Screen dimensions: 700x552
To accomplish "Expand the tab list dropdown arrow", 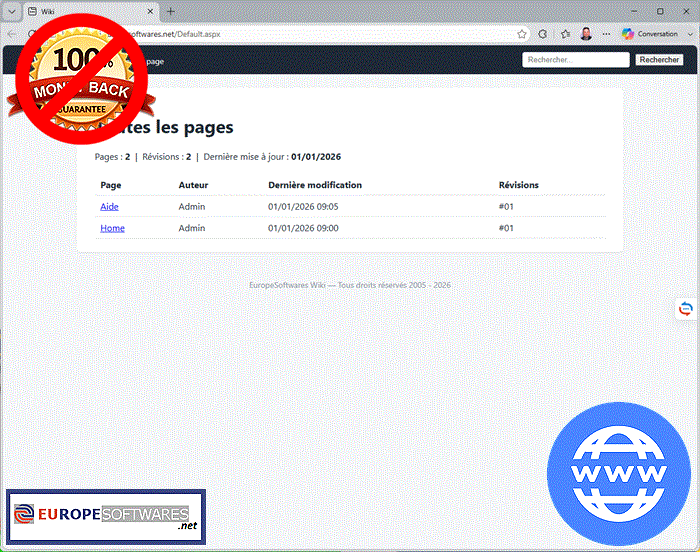I will click(x=12, y=12).
